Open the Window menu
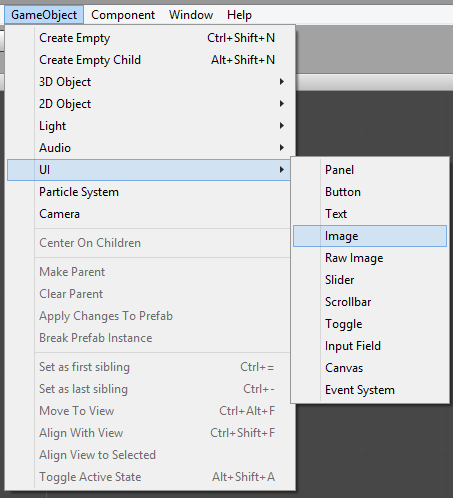This screenshot has height=498, width=453. click(x=191, y=15)
